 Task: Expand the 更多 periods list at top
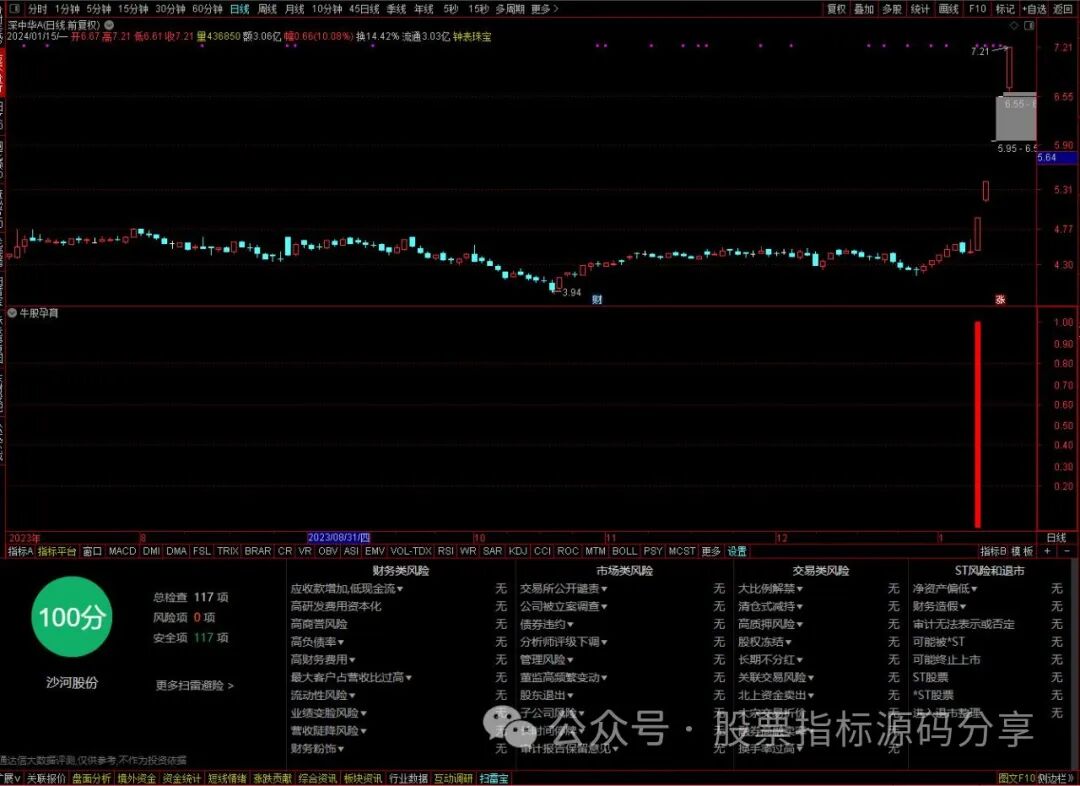pyautogui.click(x=545, y=9)
